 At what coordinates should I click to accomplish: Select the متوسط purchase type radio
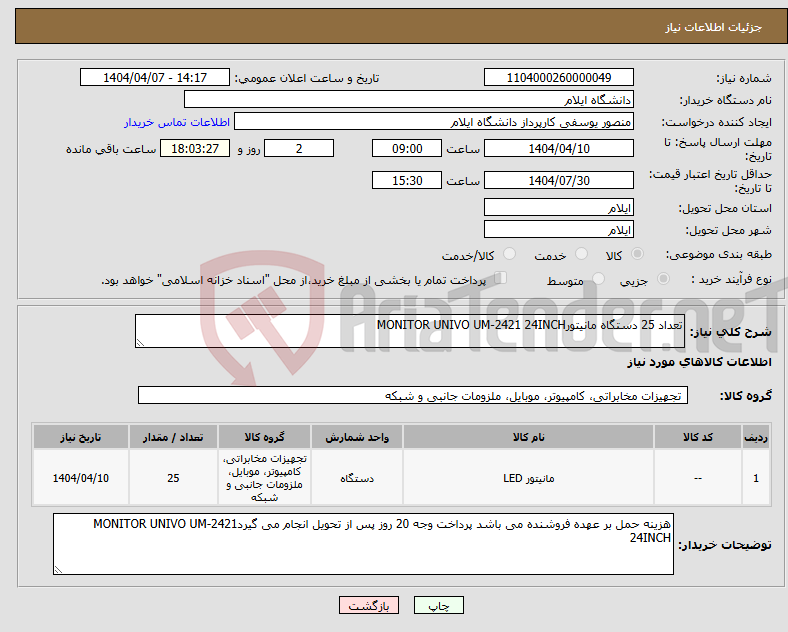[598, 279]
